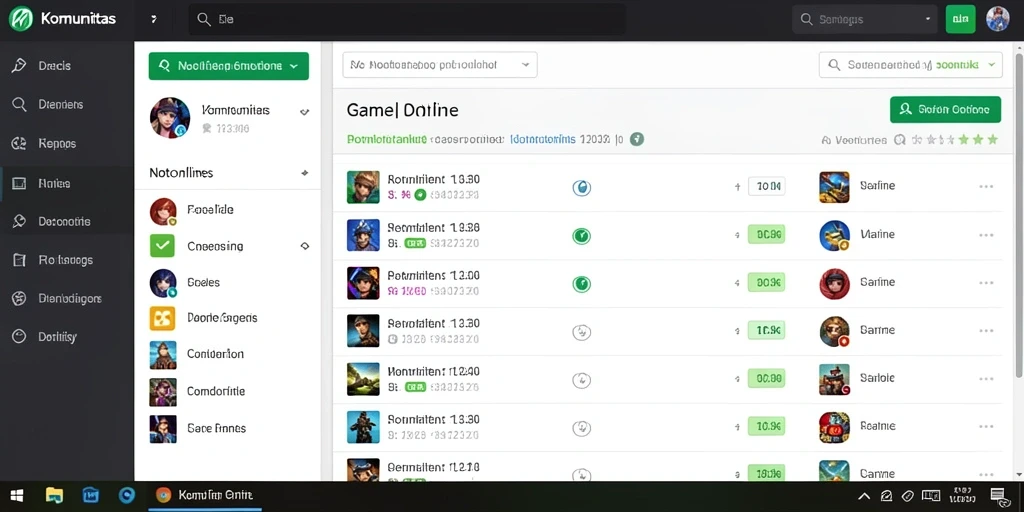Screen dimensions: 1024x512
Task: Click the green Coneosing checkmark icon
Action: click(162, 246)
